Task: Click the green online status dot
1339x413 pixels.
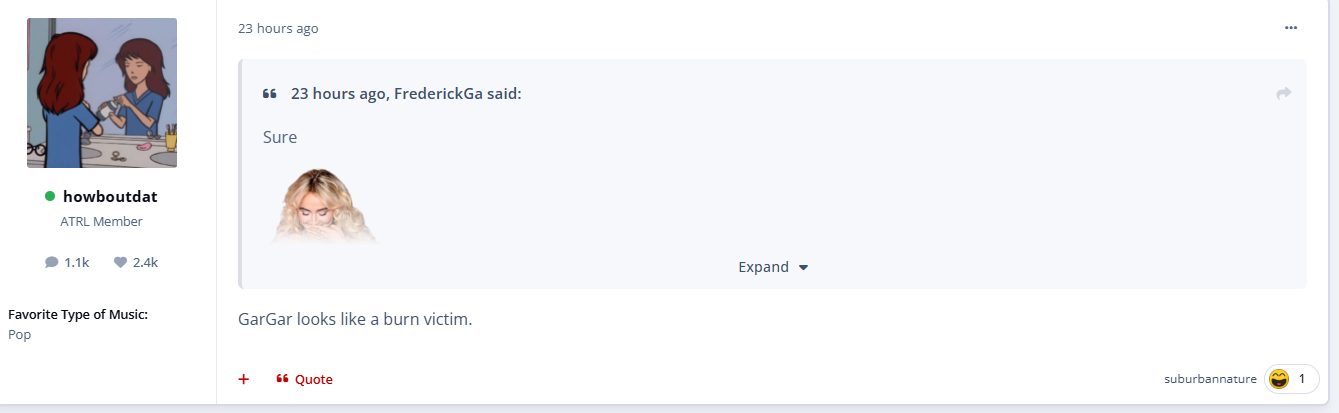Action: [x=50, y=196]
